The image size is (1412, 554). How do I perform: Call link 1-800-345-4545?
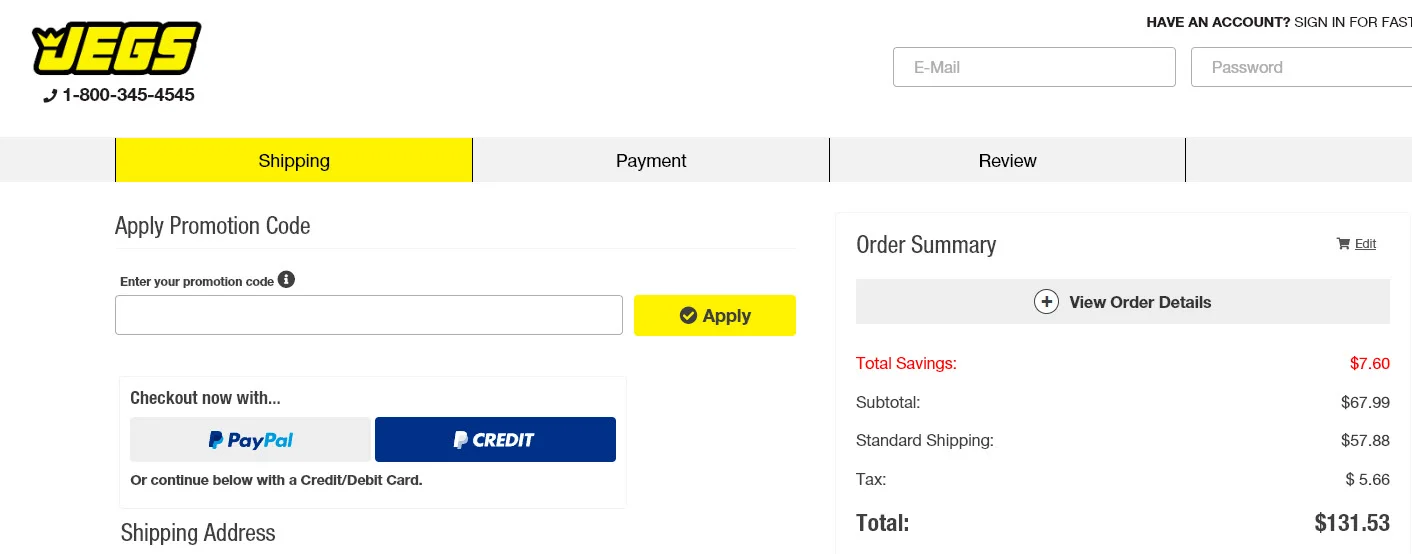pos(128,95)
